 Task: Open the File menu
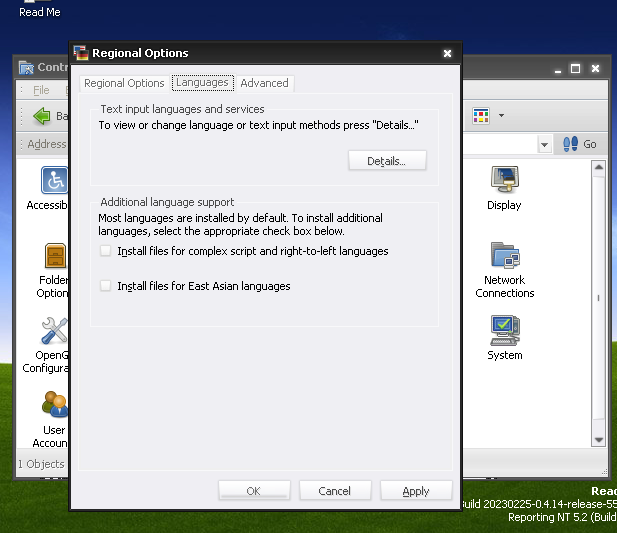click(x=41, y=90)
